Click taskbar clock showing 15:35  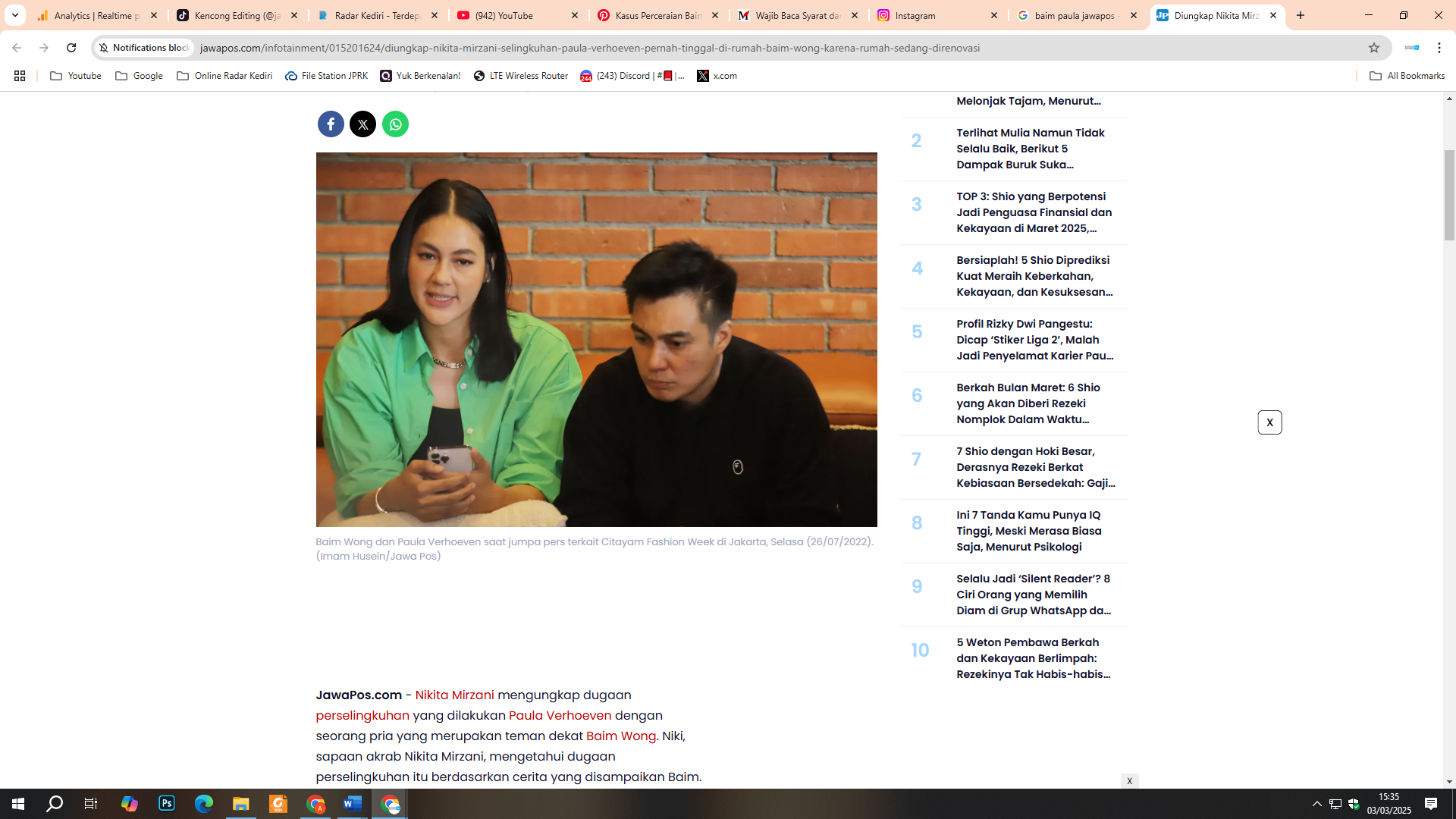(1389, 804)
